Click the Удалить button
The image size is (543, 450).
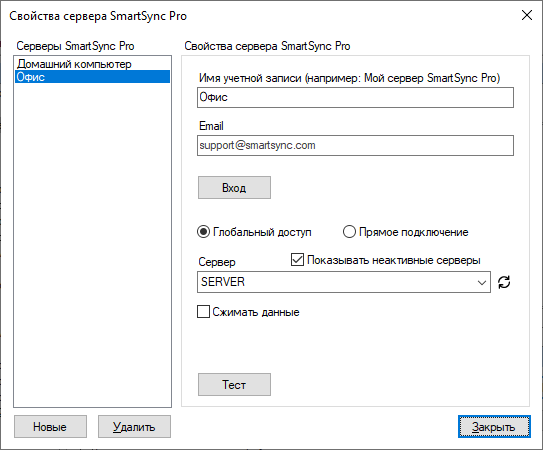click(134, 427)
